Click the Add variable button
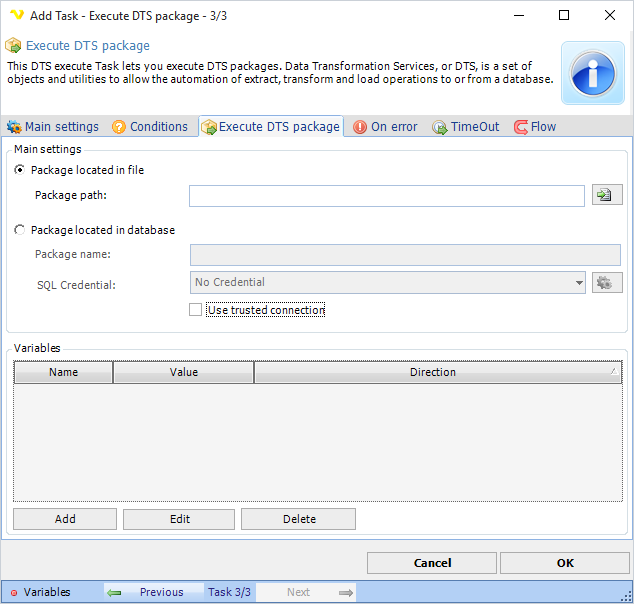Viewport: 634px width, 604px height. tap(65, 519)
